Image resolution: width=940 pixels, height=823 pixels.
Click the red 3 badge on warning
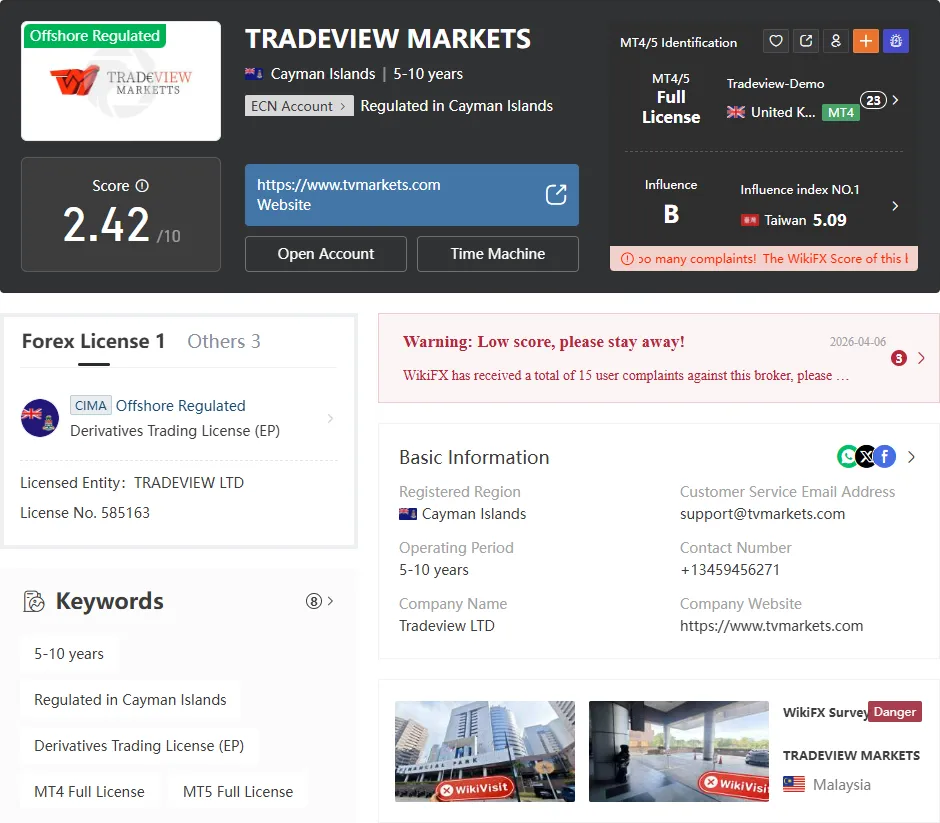tap(898, 358)
